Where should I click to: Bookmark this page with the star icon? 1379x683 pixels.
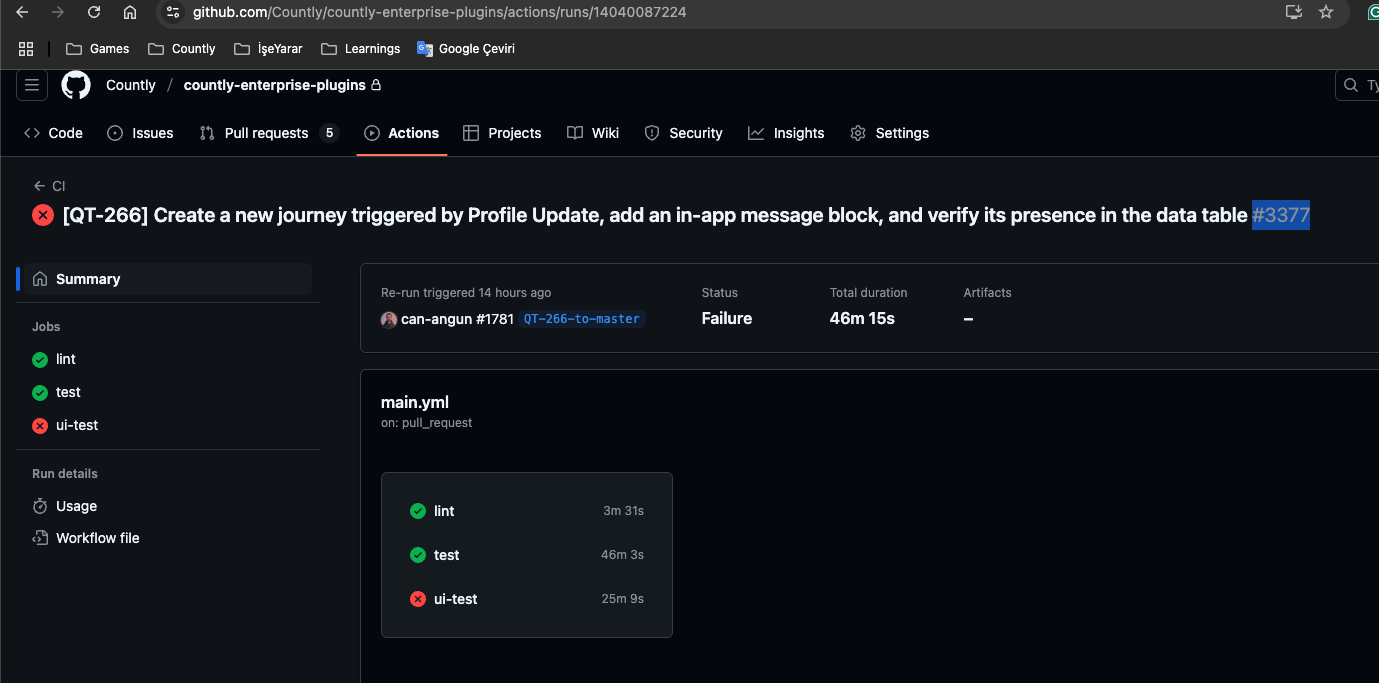(1326, 12)
